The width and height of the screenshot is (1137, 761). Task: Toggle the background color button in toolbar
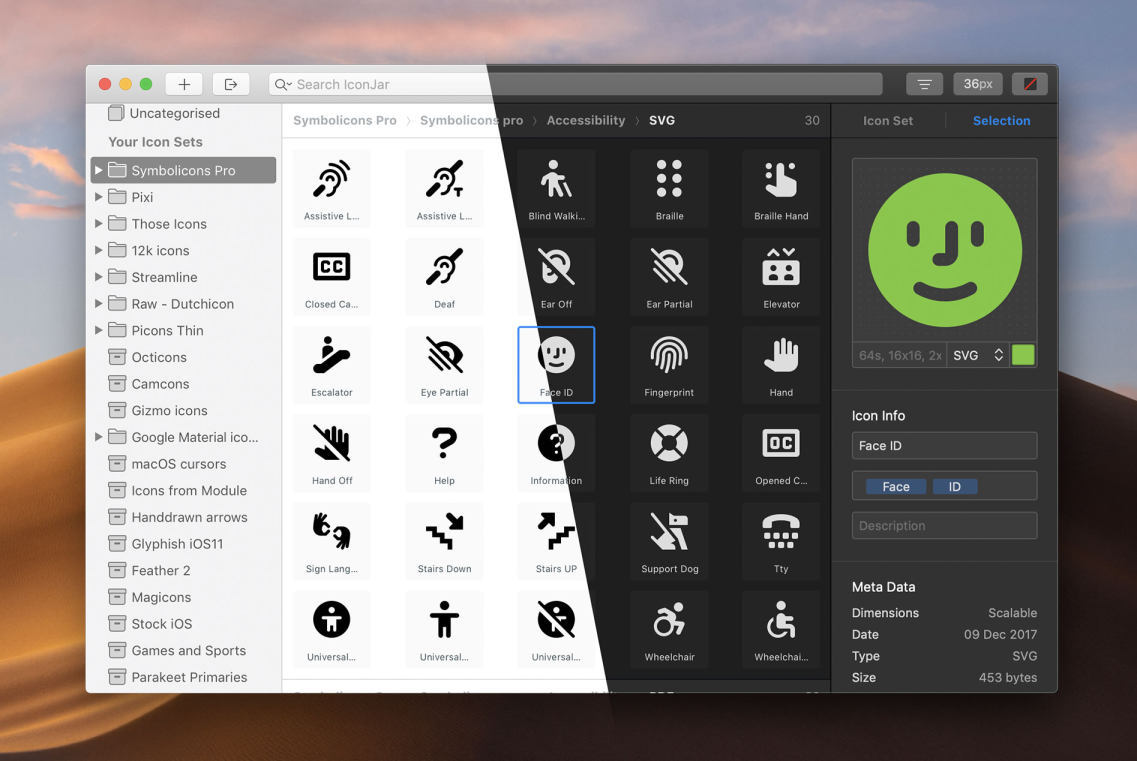click(x=1030, y=84)
